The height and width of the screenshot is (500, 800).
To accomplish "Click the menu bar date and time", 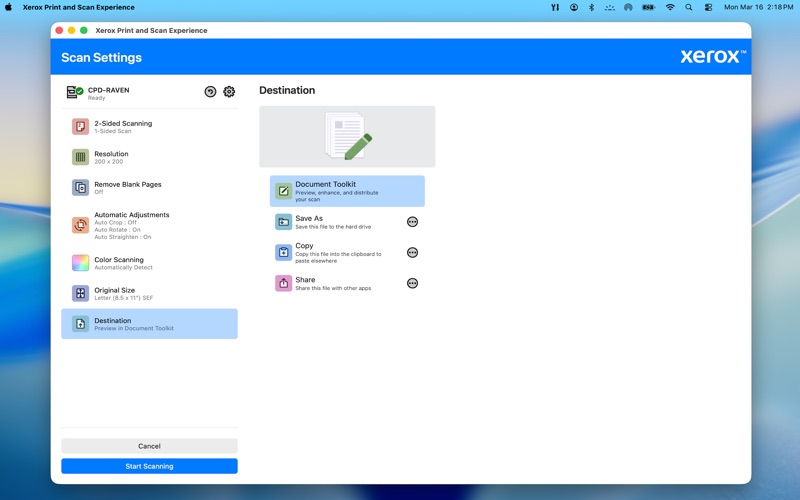I will point(758,7).
